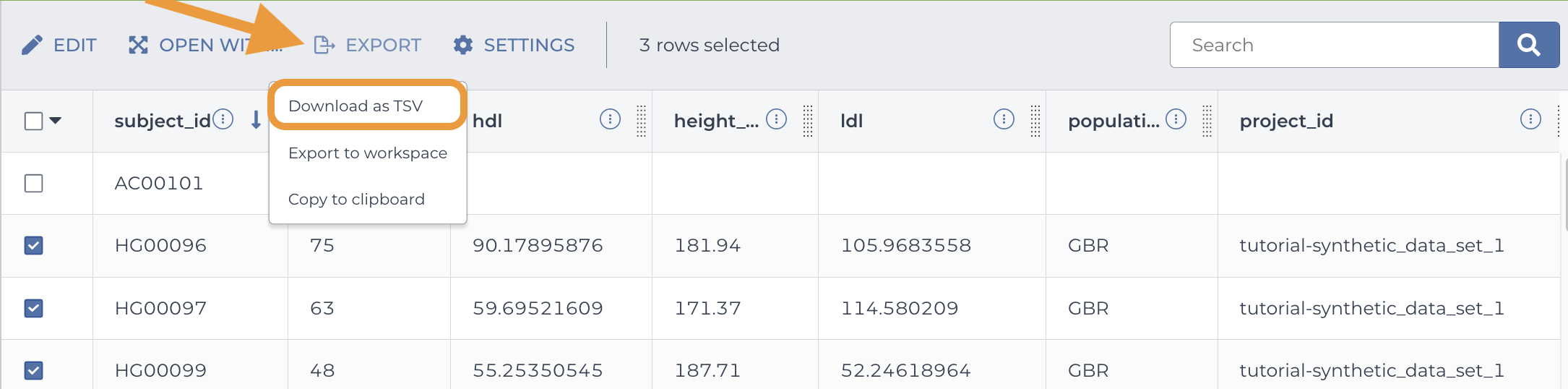Toggle the subject_id sort arrow

coord(256,119)
